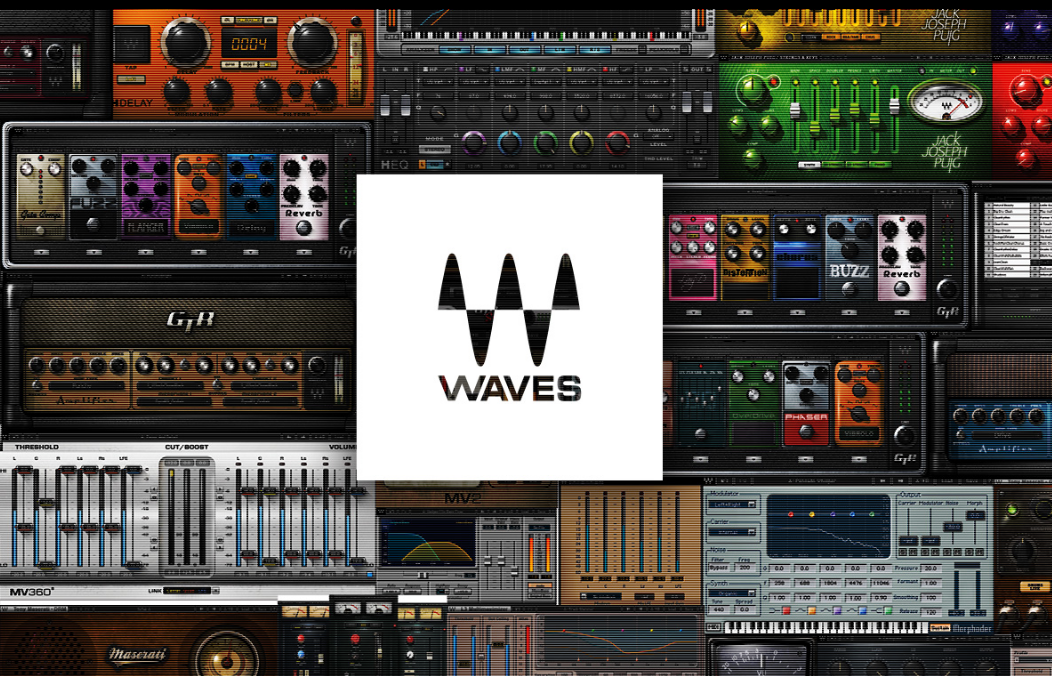Open the dropdown arrow under the Buzz pedal
Screen dimensions: 1052x676
[x=849, y=312]
